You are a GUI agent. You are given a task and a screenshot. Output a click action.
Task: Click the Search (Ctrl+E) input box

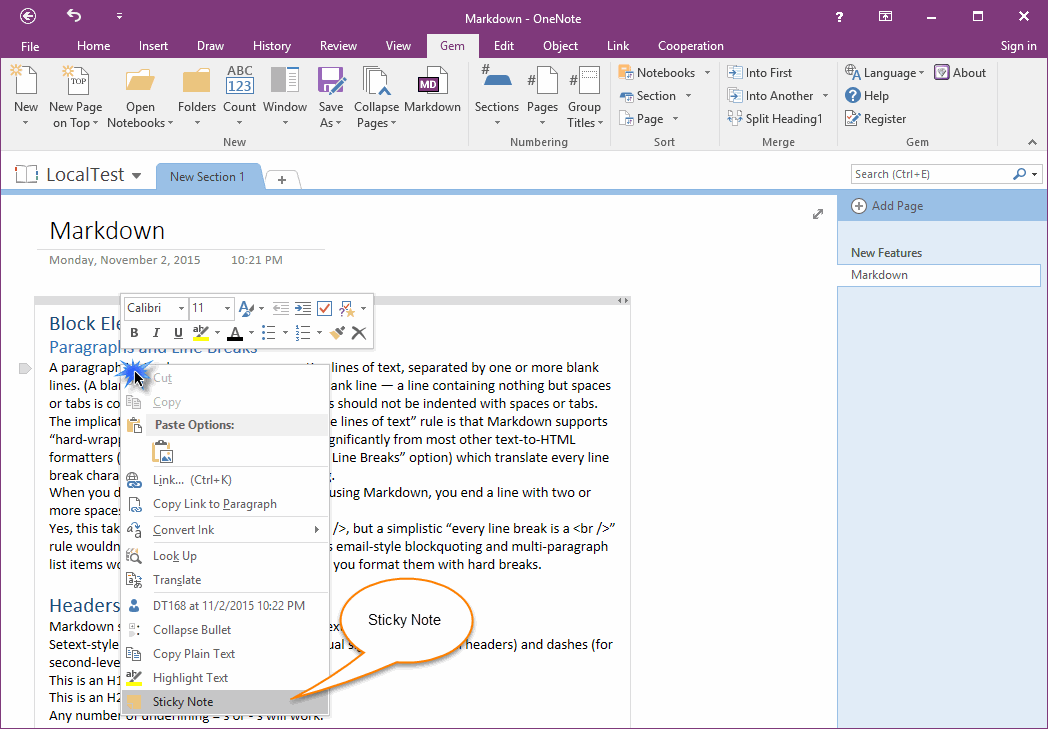point(930,174)
